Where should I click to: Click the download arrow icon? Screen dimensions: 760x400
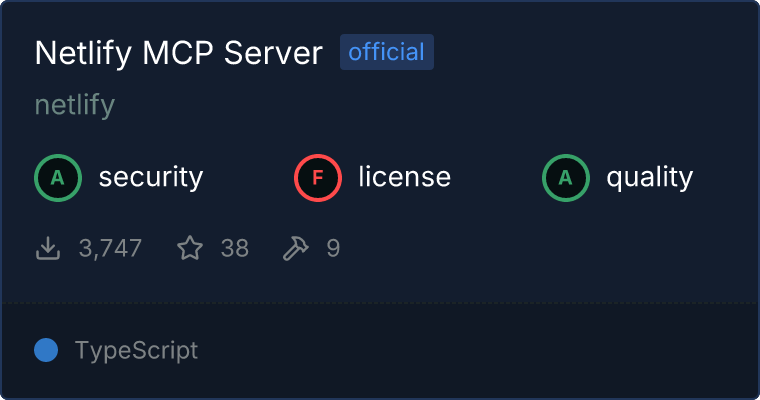pyautogui.click(x=48, y=248)
